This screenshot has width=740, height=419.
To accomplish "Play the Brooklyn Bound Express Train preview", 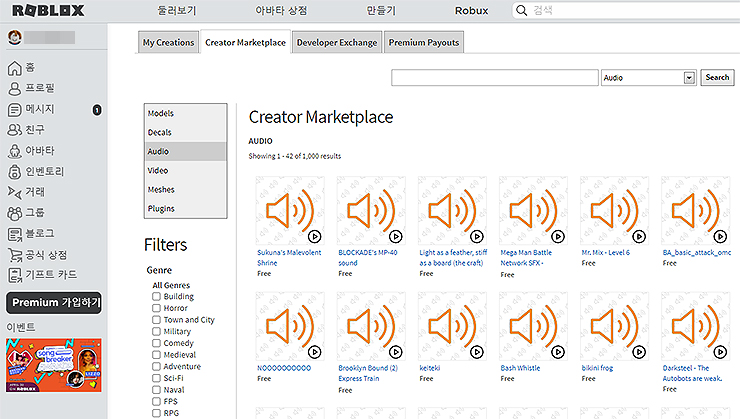I will pyautogui.click(x=396, y=352).
